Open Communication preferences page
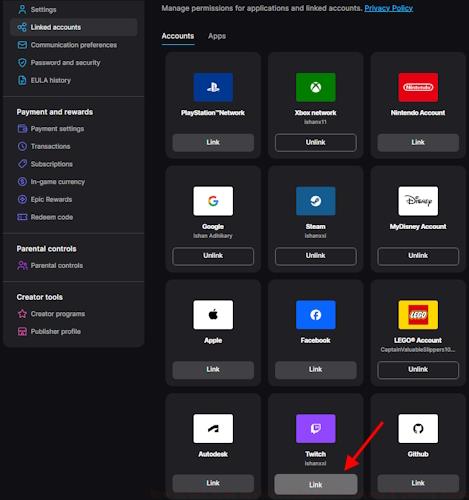Screen dimensions: 469x500 pos(73,45)
